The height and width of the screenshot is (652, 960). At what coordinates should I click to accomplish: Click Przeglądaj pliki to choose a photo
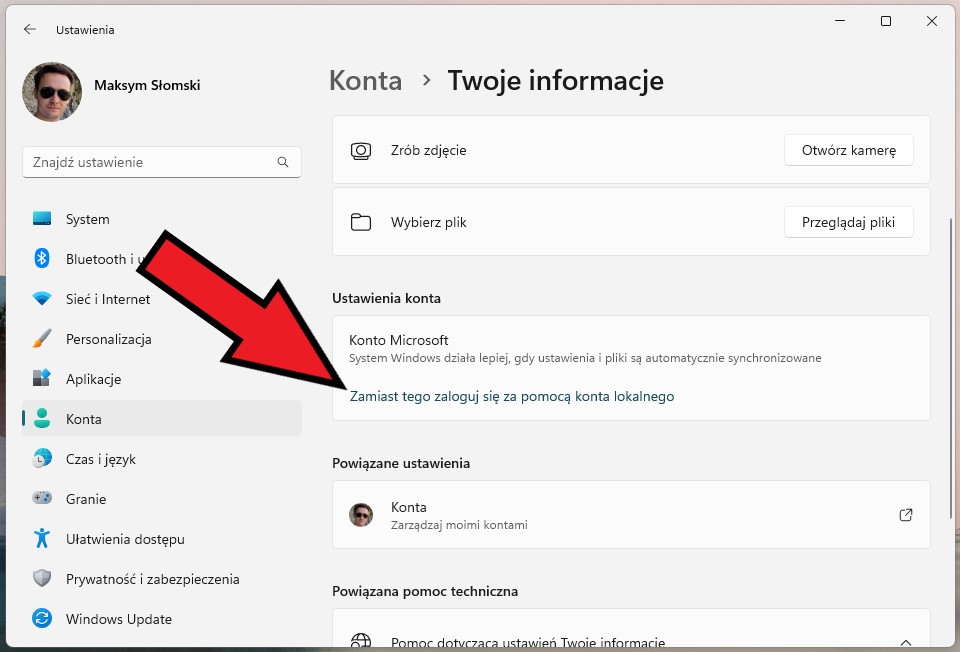848,222
